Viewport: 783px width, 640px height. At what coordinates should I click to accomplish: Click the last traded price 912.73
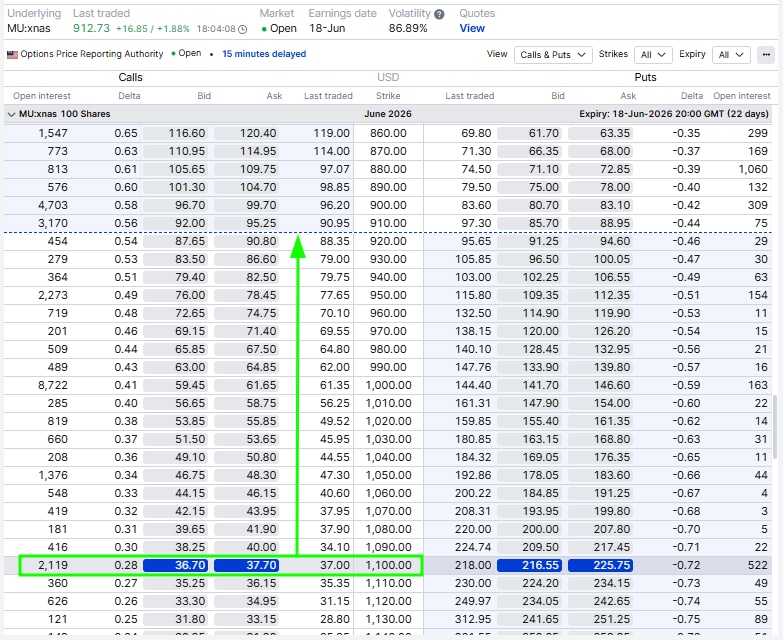click(91, 28)
